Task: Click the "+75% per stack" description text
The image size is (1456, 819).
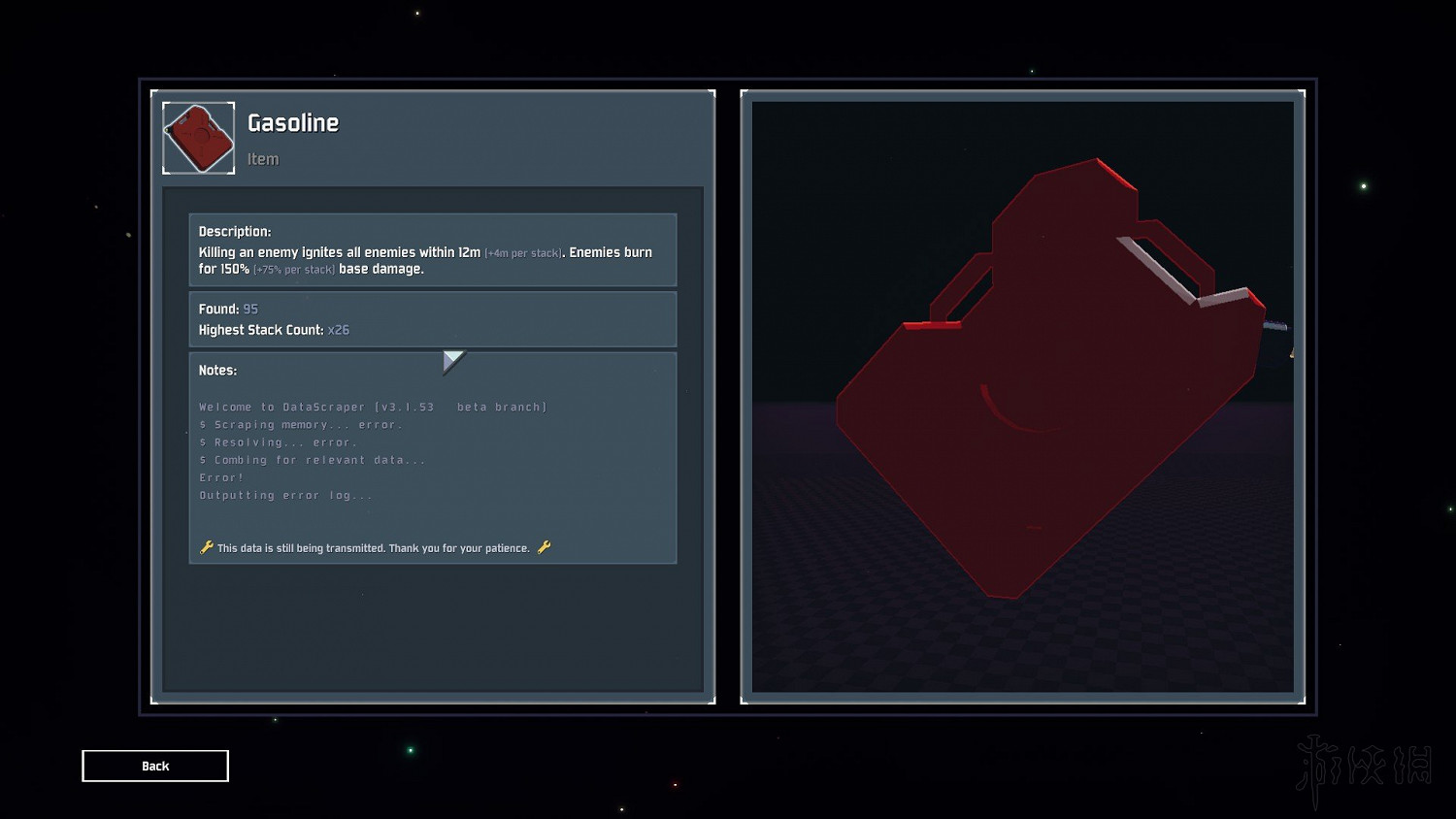Action: 294,270
